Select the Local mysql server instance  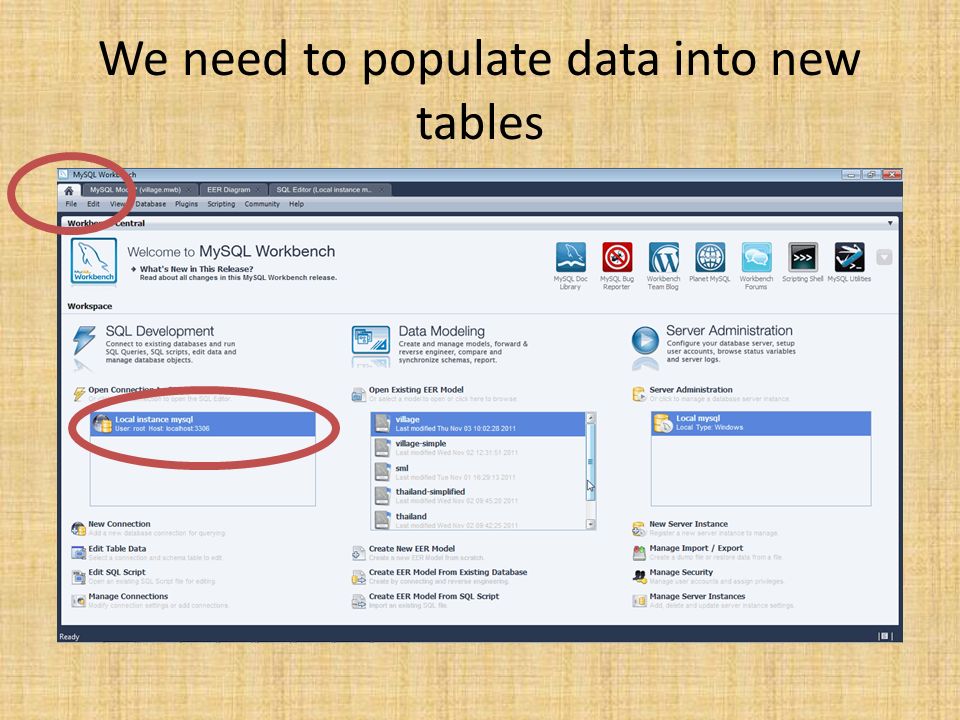[x=761, y=423]
